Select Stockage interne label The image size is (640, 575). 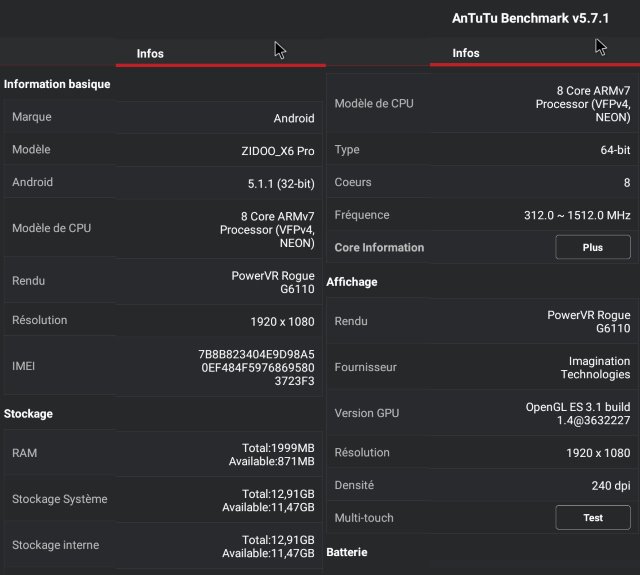click(56, 545)
